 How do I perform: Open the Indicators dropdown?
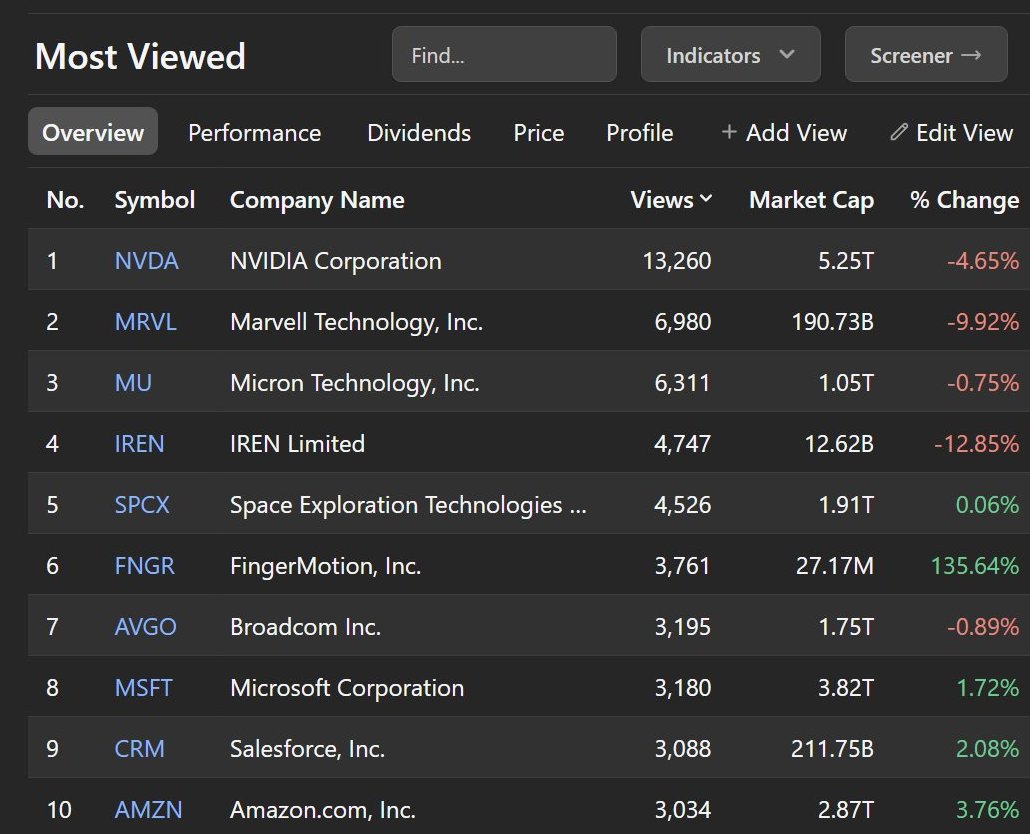730,55
